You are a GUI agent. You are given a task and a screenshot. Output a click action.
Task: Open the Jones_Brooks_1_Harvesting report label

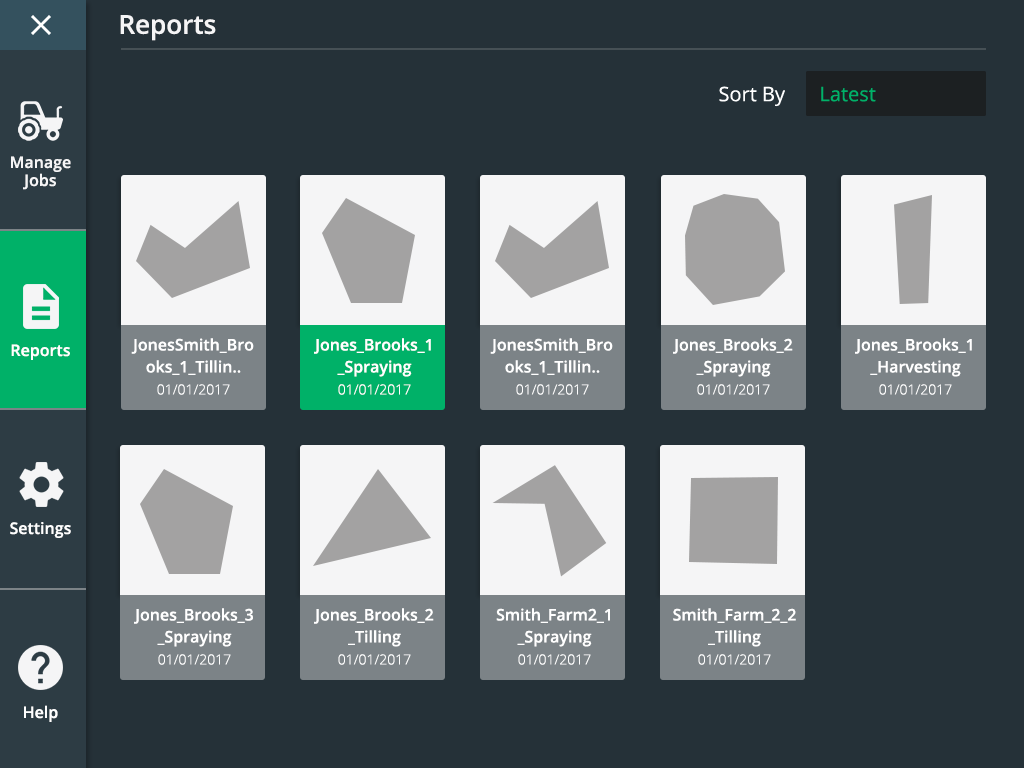(913, 356)
